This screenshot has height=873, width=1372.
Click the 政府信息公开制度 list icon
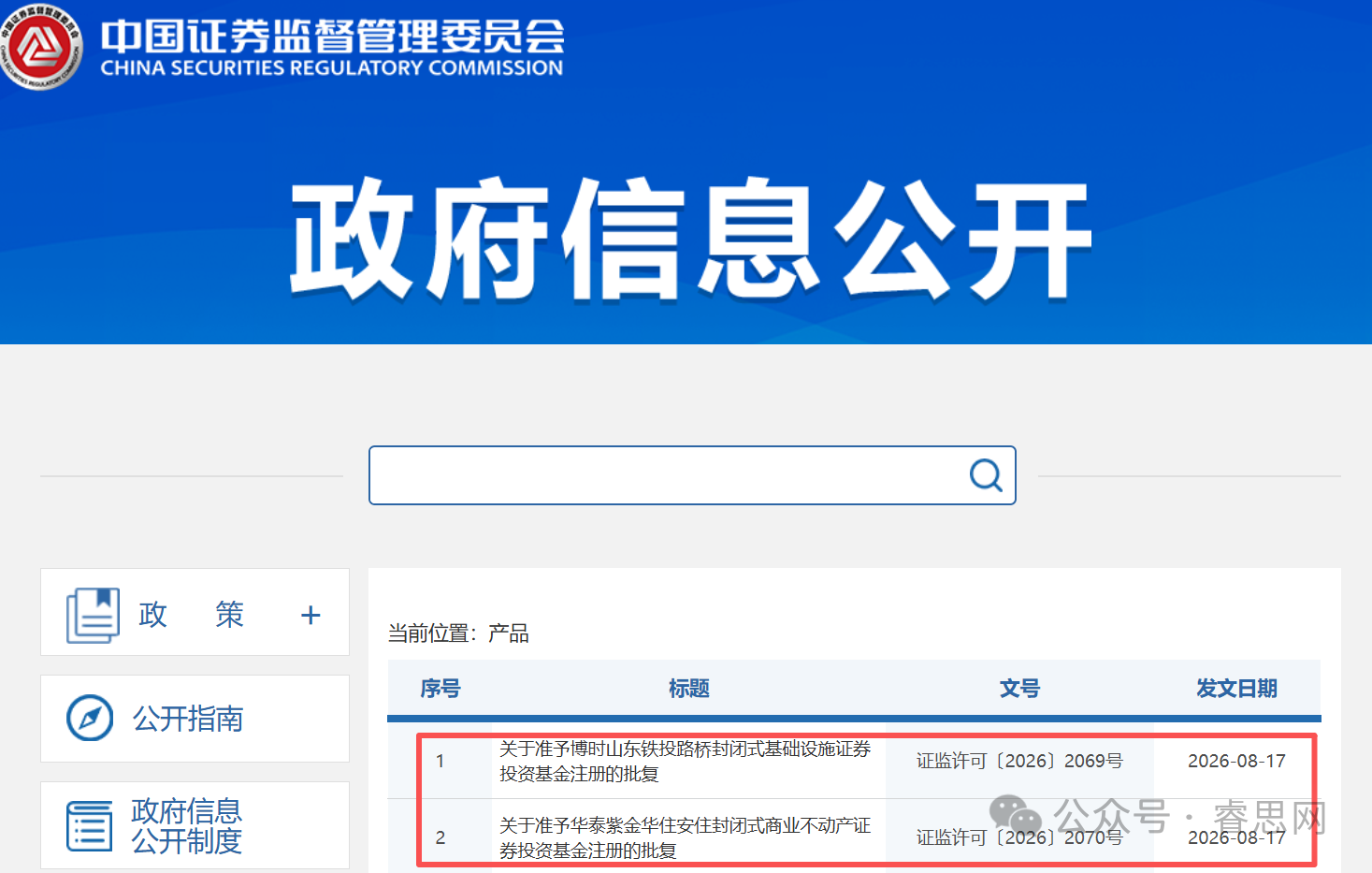click(90, 825)
